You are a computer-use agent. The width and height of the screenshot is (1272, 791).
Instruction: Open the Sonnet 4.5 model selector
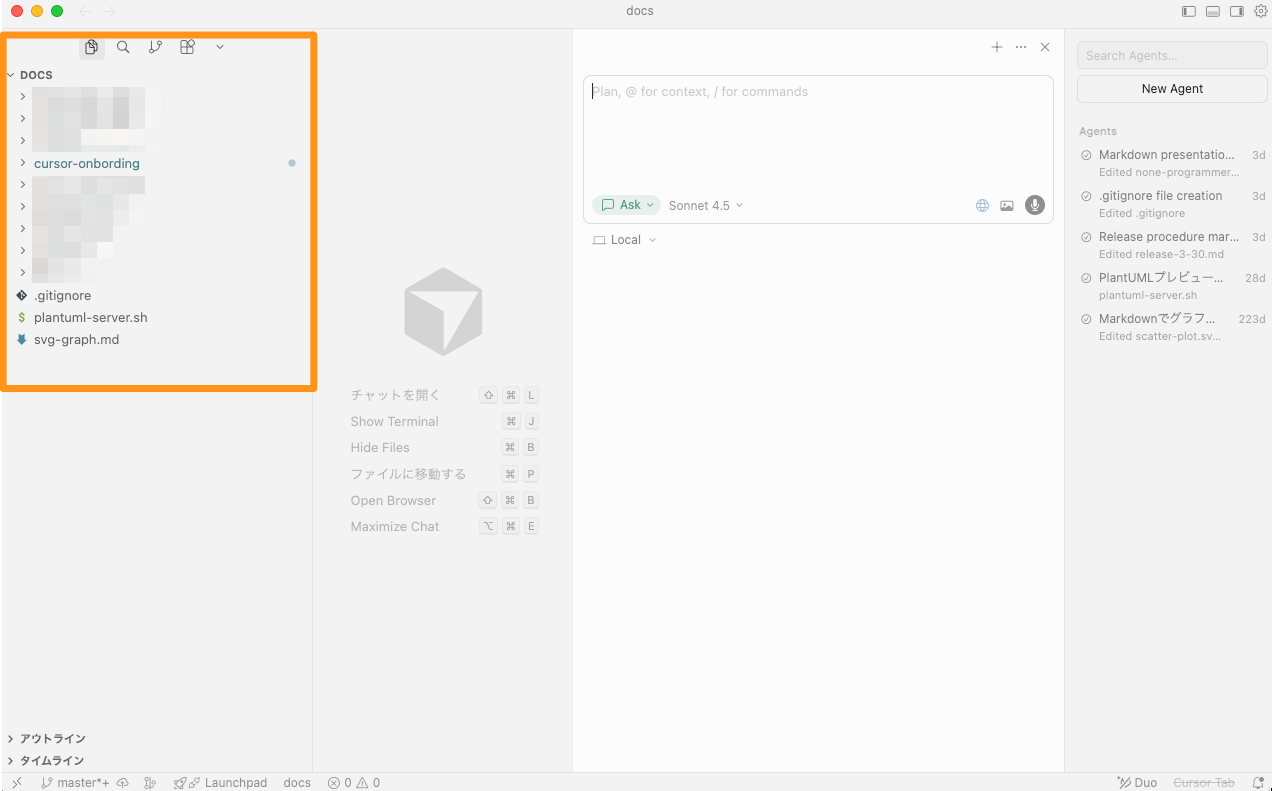tap(706, 205)
